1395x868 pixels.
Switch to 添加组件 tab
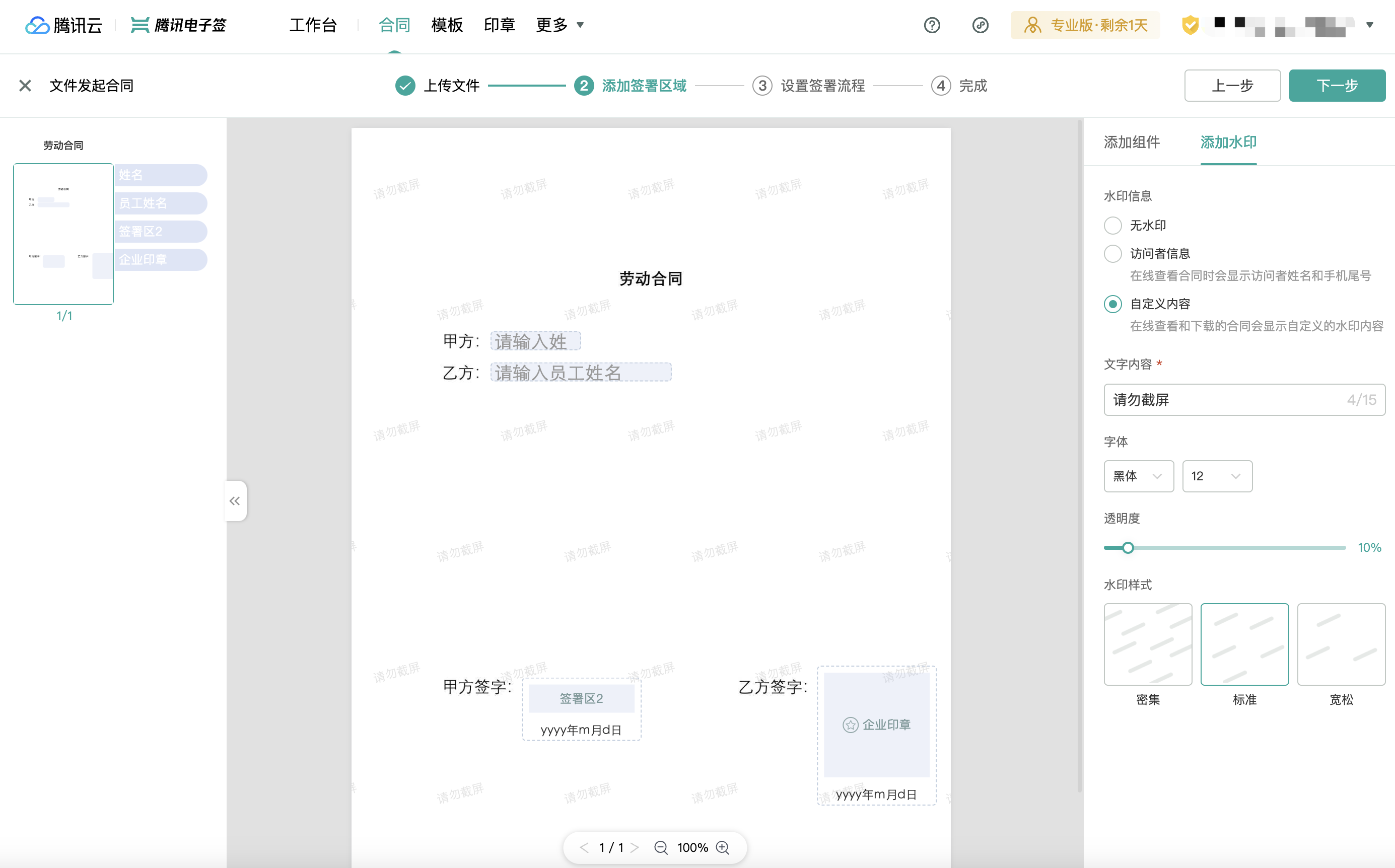point(1132,142)
